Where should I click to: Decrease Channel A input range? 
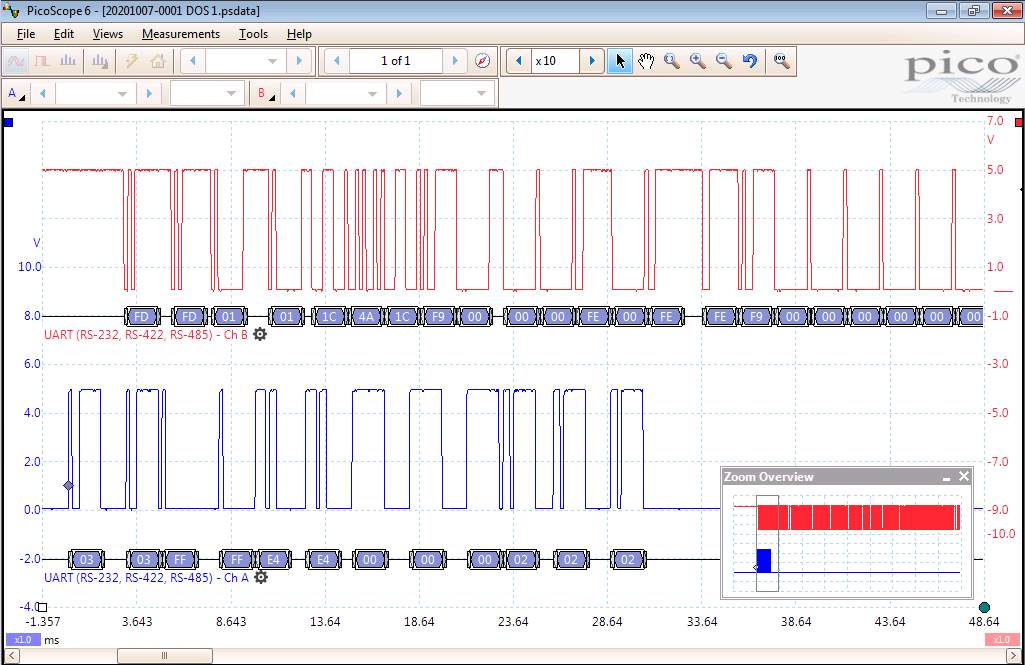[x=42, y=94]
